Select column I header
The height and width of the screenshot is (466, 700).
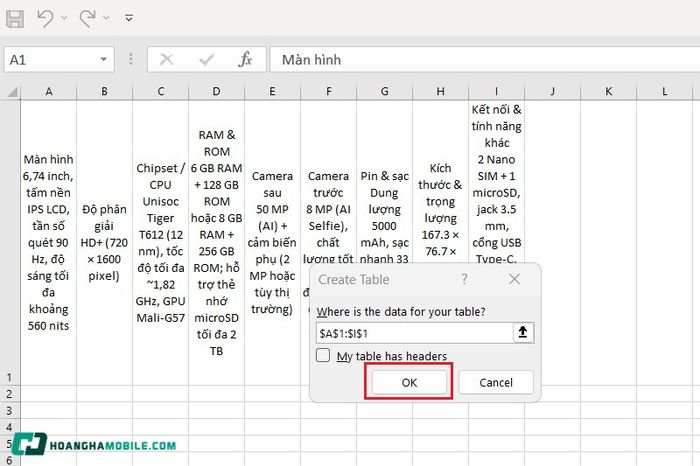pos(496,92)
